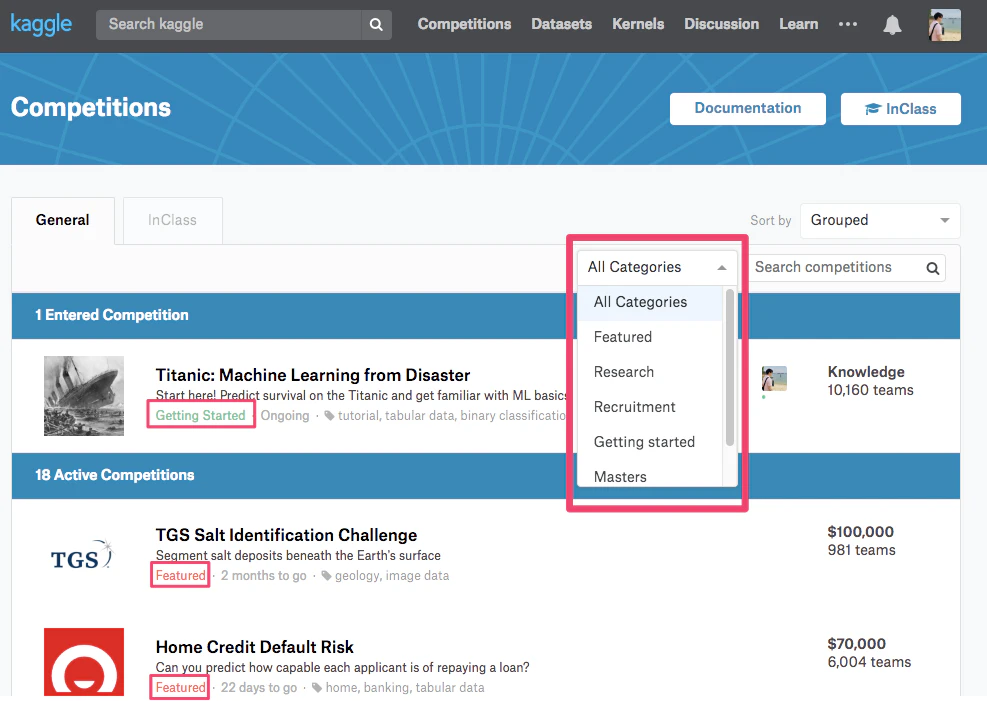Click the $100,000 prize text
Screen dimensions: 987x701
pos(860,532)
